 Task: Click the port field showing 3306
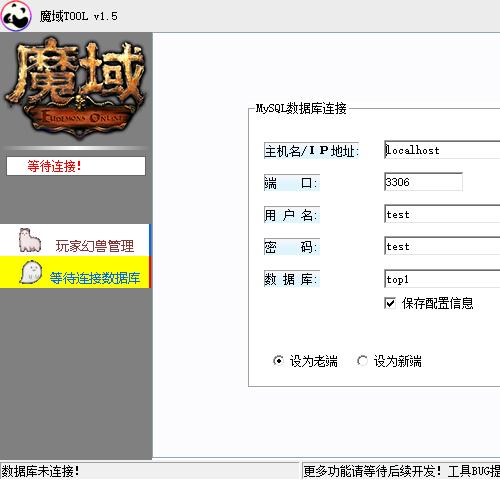click(423, 182)
